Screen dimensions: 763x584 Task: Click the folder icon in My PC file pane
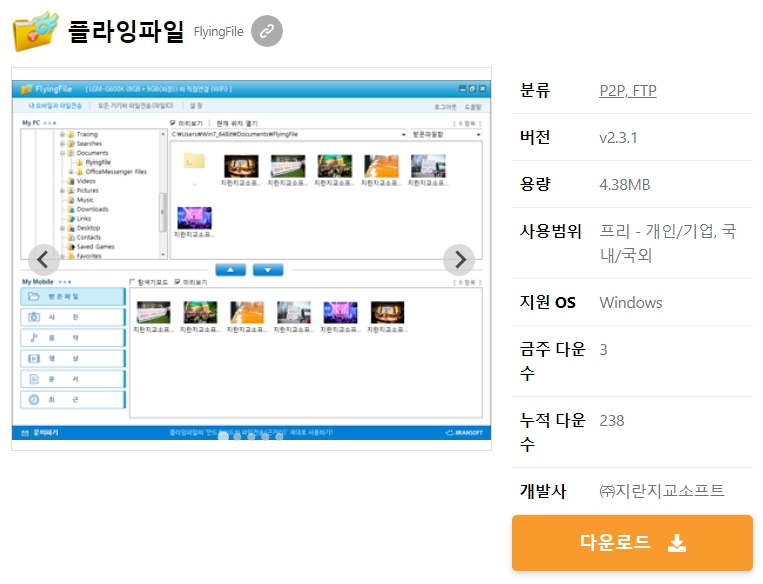tap(194, 161)
